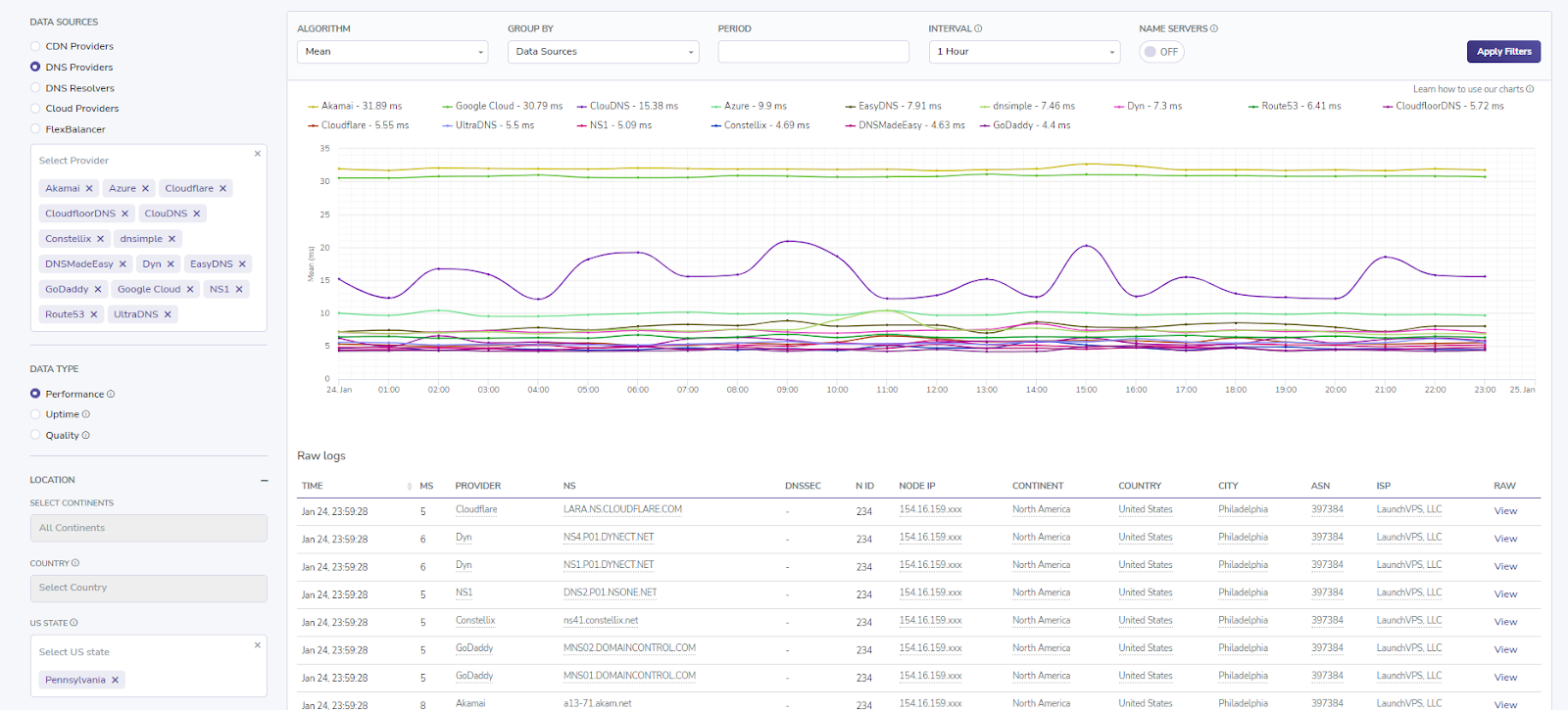Remove the Pennsylvania state tag
Screen dimensions: 1568x710
[115, 681]
